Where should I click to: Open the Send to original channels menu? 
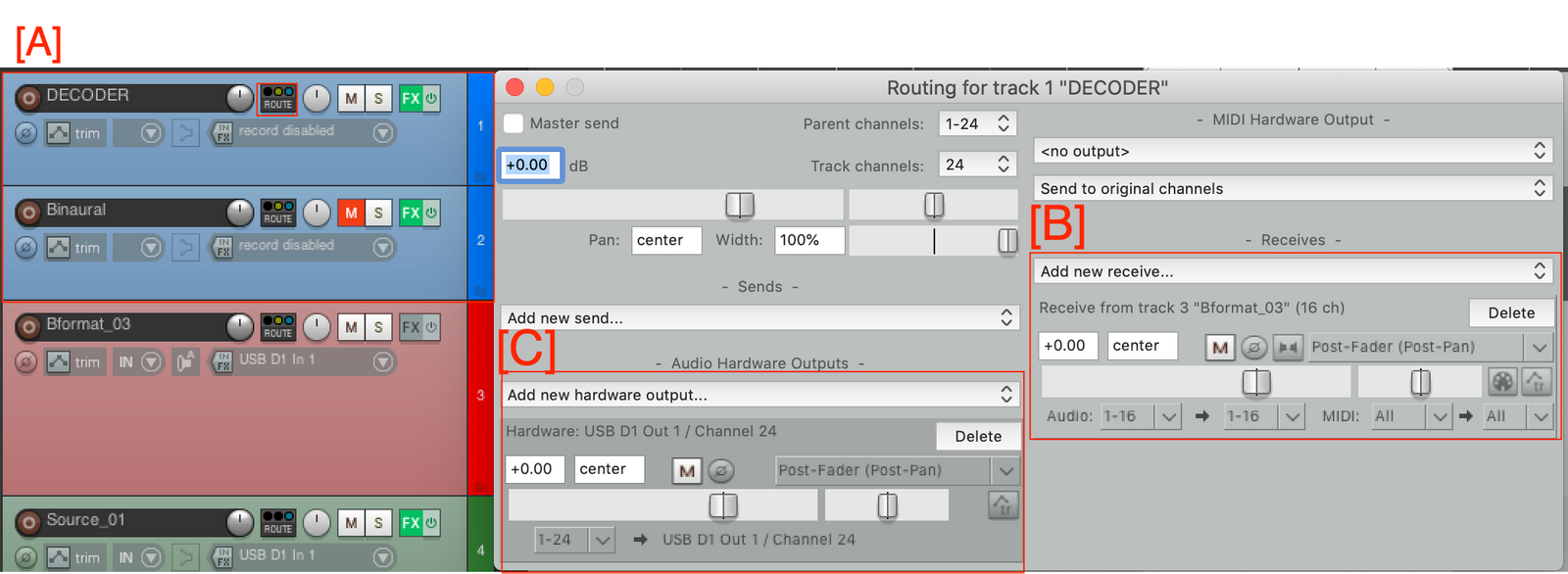(x=1293, y=189)
